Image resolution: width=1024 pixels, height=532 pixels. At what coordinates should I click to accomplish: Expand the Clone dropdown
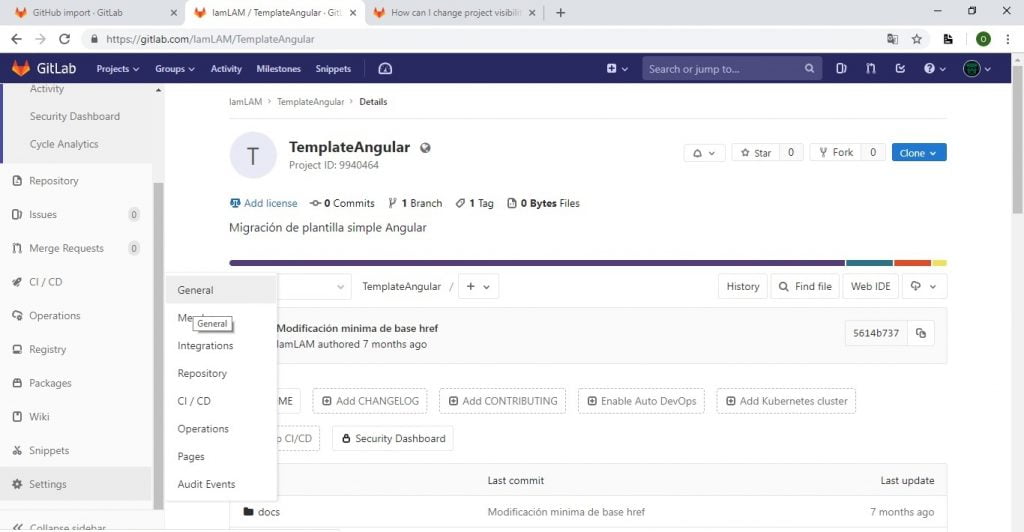pos(919,153)
